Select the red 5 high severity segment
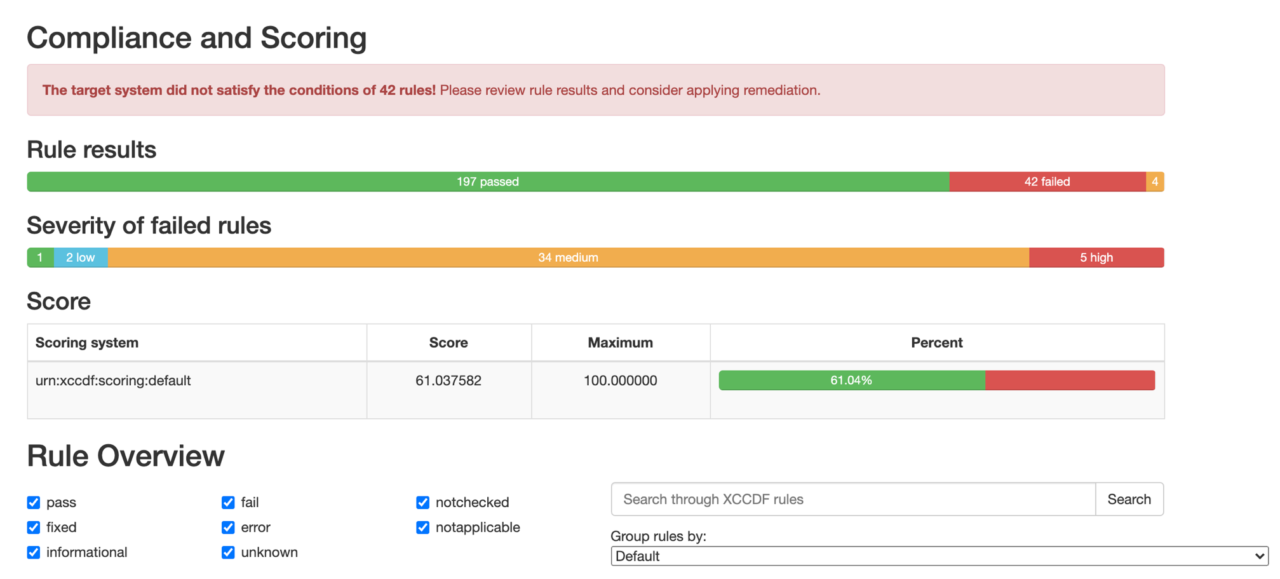The height and width of the screenshot is (579, 1280). (1096, 258)
